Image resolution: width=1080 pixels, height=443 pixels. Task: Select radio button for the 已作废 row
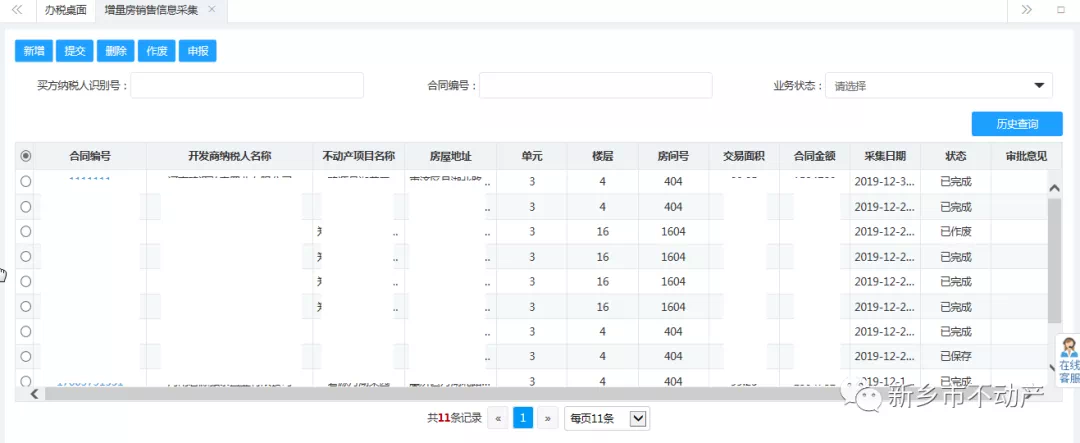coord(26,232)
